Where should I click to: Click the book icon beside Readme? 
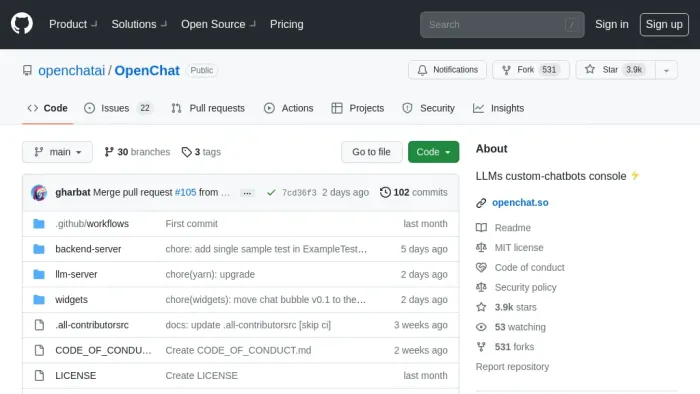(481, 228)
